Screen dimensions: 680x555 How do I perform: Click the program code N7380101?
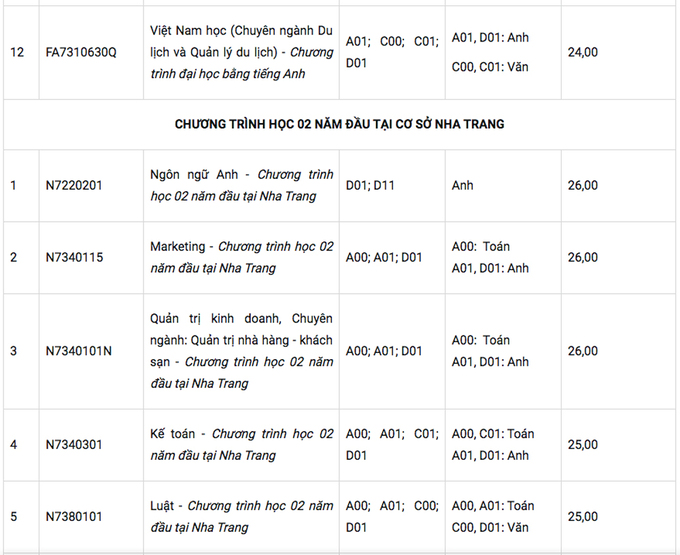click(75, 517)
